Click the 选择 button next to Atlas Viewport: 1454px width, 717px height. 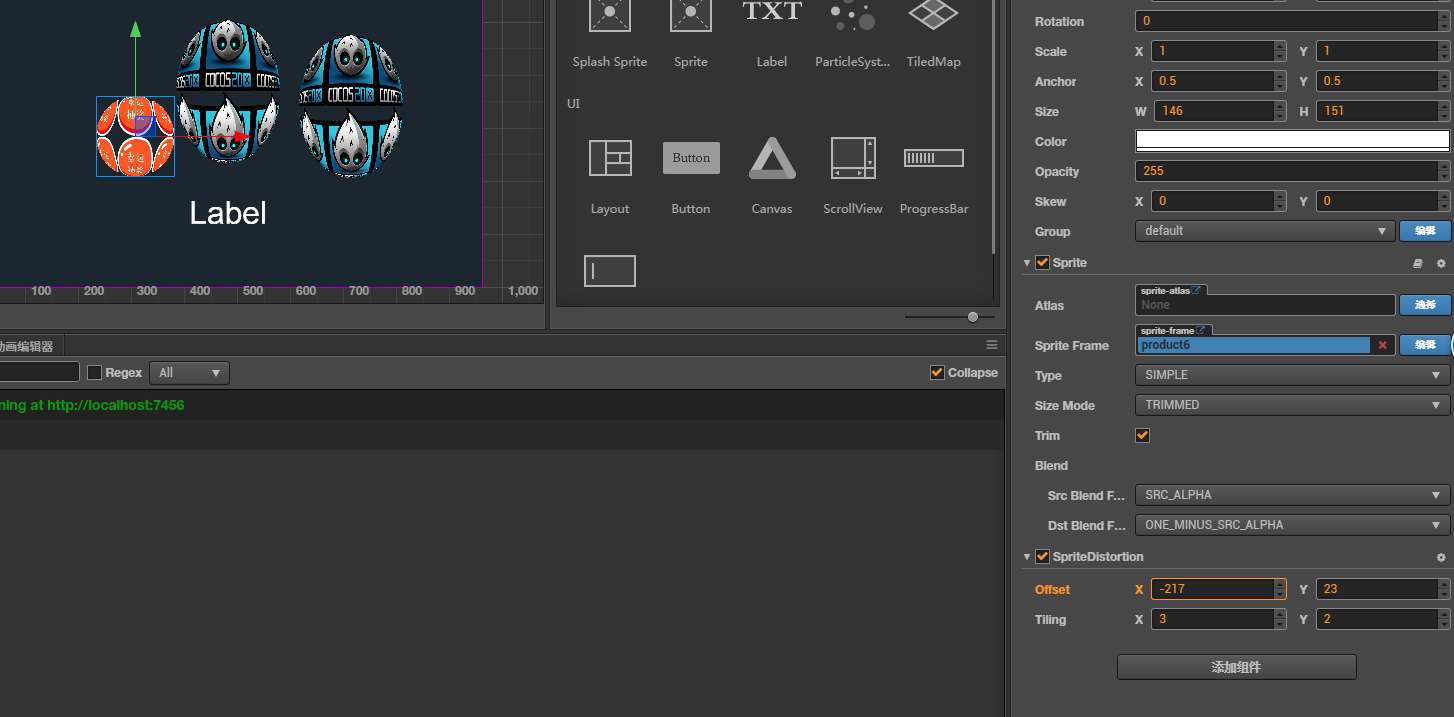point(1425,305)
